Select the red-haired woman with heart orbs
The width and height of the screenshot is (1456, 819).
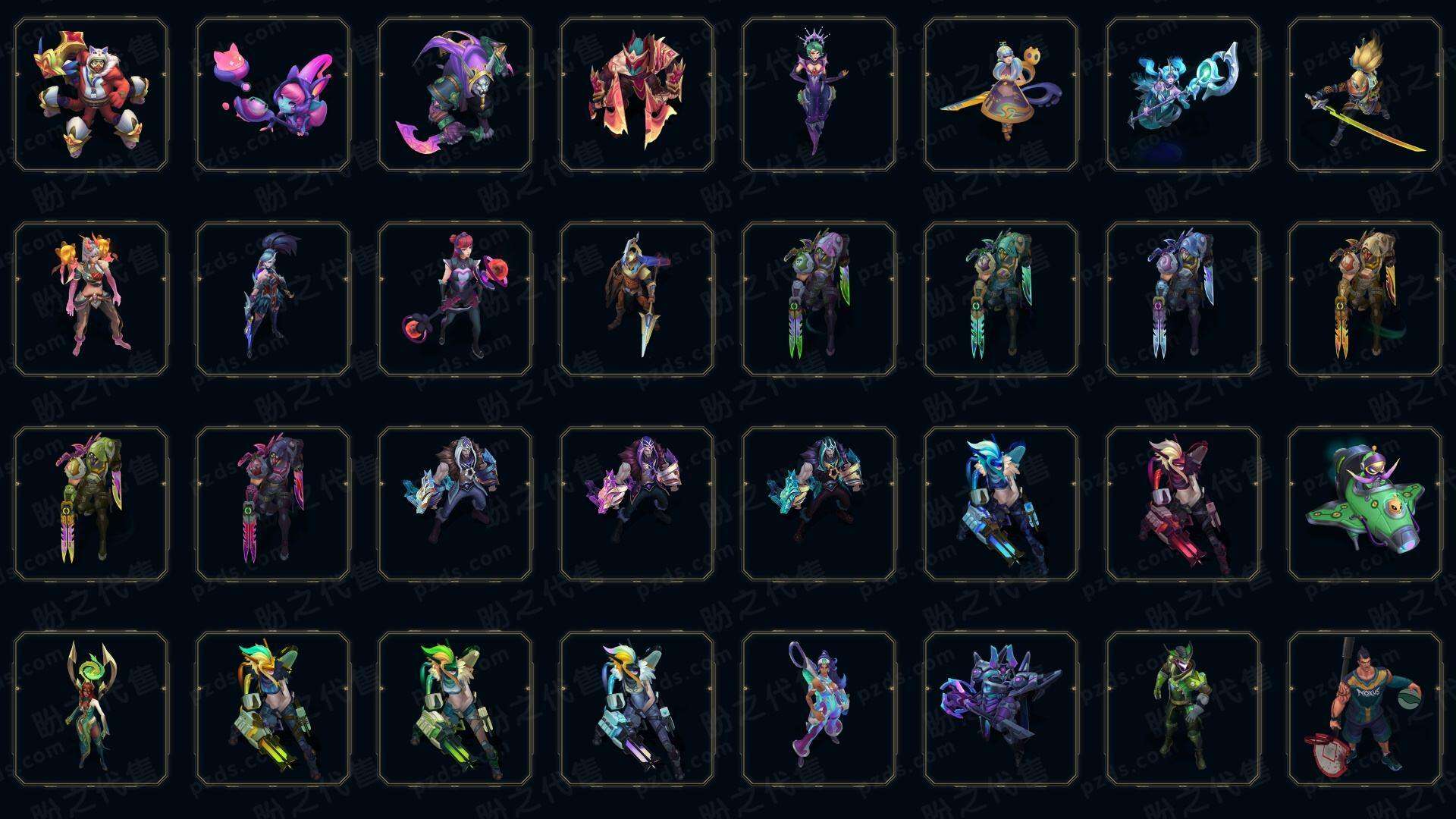pyautogui.click(x=455, y=299)
